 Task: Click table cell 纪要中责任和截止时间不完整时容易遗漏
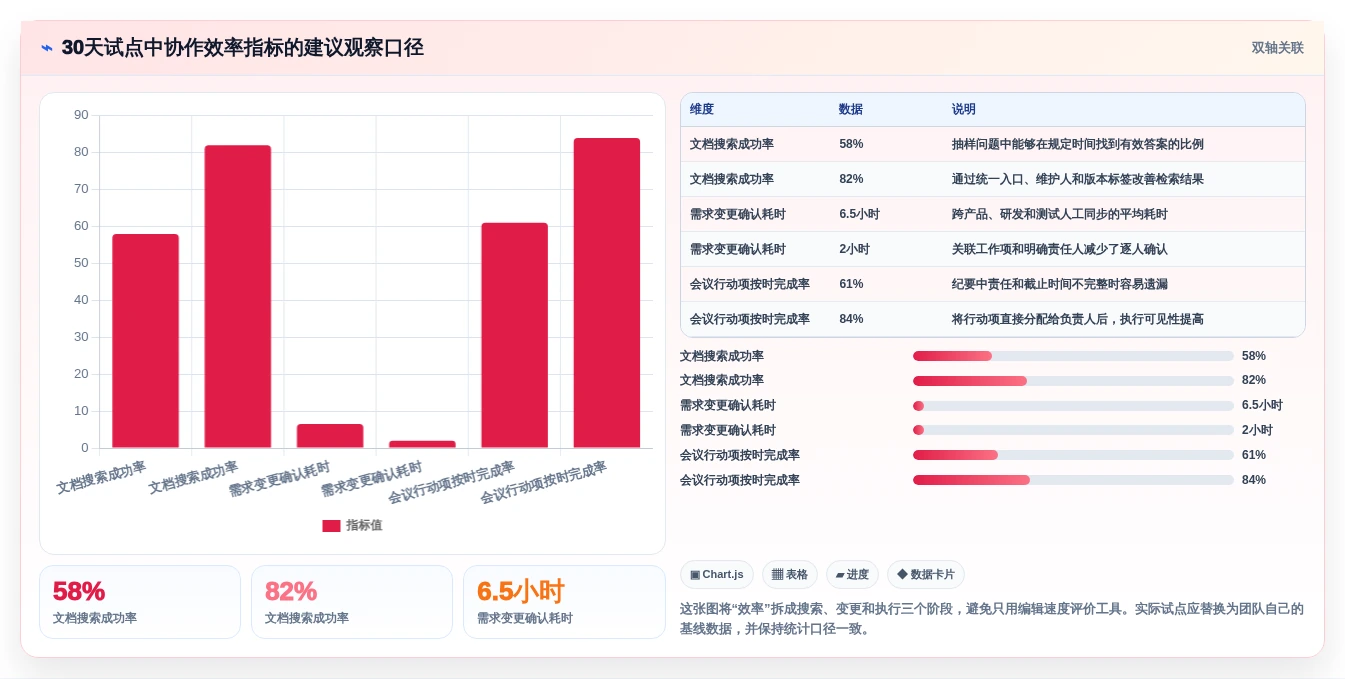[1060, 284]
